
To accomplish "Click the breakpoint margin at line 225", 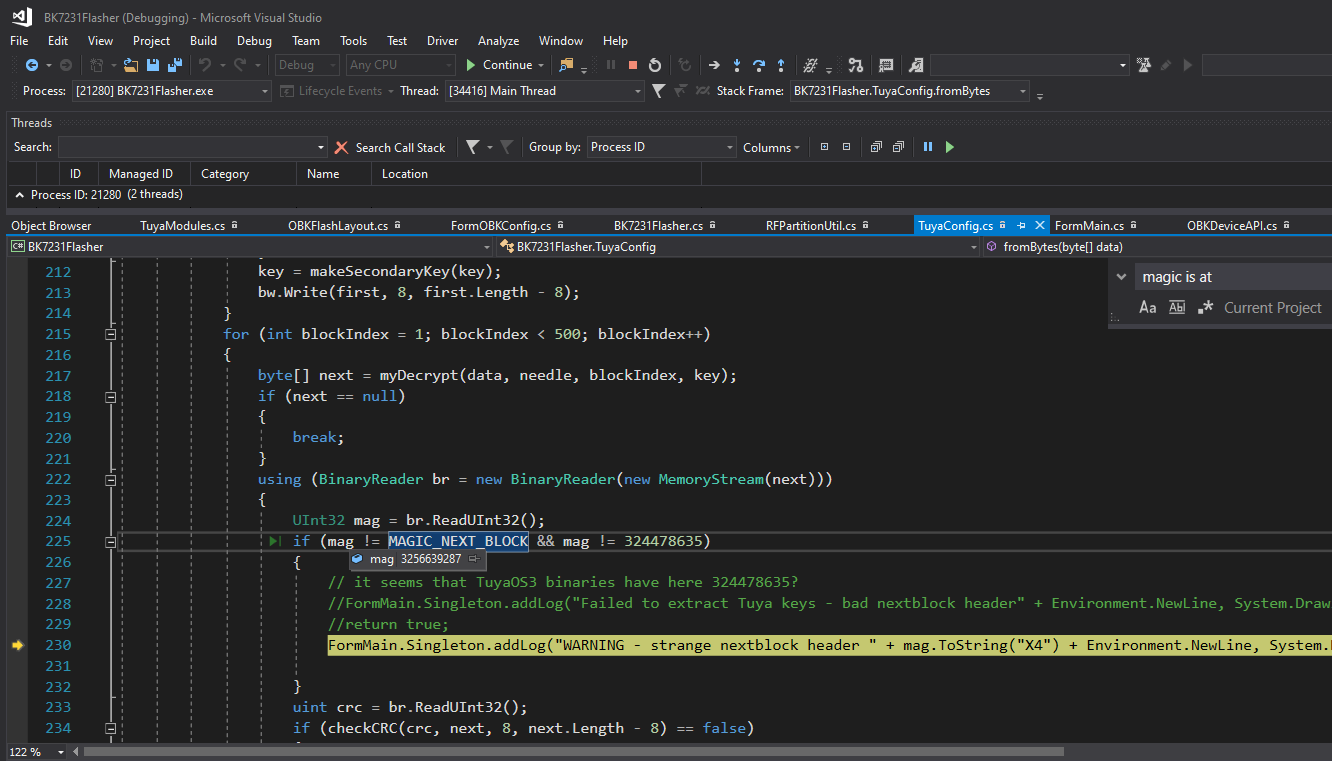I will point(17,542).
